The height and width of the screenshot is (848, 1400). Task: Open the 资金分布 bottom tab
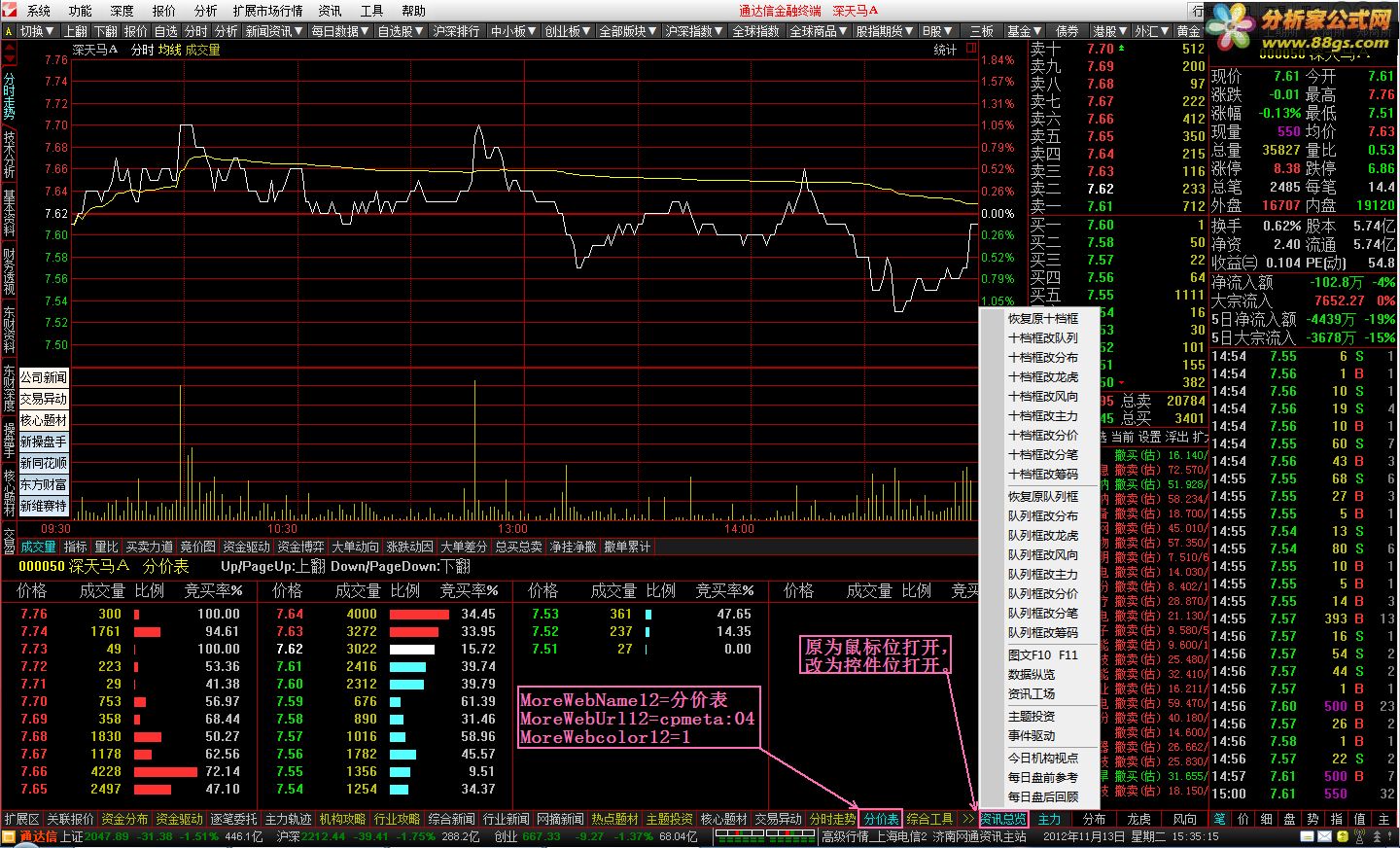(x=124, y=819)
